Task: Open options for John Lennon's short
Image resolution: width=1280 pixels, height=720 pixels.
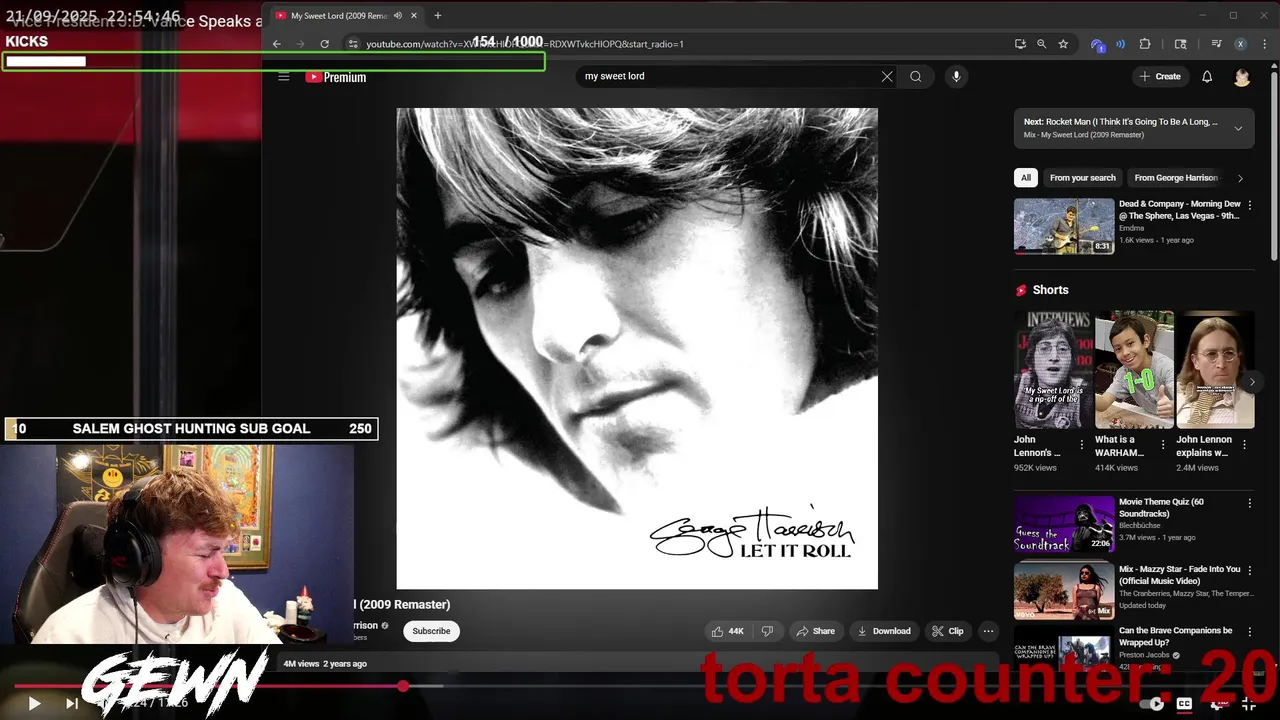Action: tap(1081, 445)
